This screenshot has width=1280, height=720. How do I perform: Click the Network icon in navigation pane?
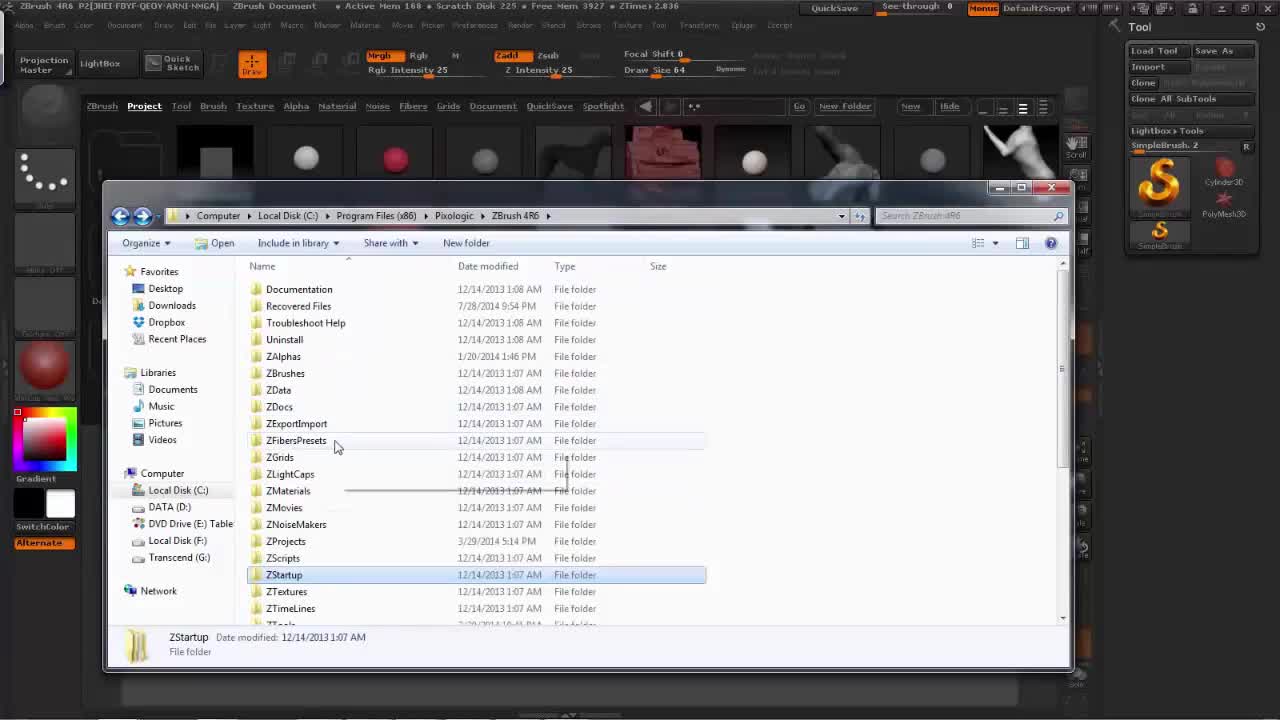[x=130, y=591]
